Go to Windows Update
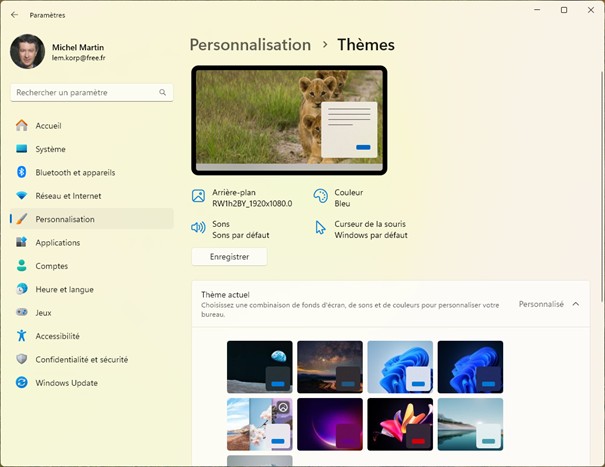 tap(92, 383)
